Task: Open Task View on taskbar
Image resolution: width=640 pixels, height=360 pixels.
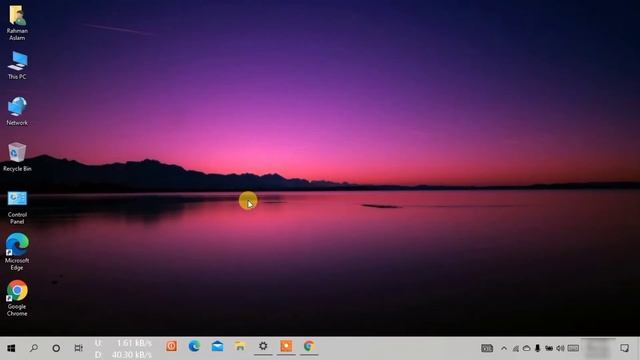Action: [x=78, y=348]
